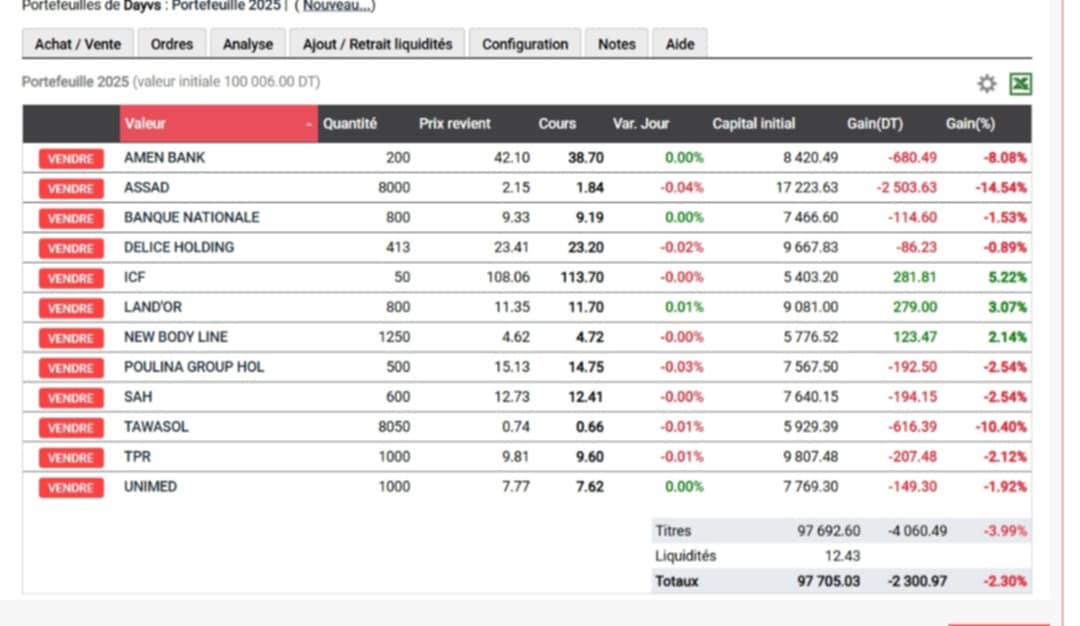The image size is (1080, 626).
Task: Sort by the Gain(DT) column header
Action: [x=875, y=124]
